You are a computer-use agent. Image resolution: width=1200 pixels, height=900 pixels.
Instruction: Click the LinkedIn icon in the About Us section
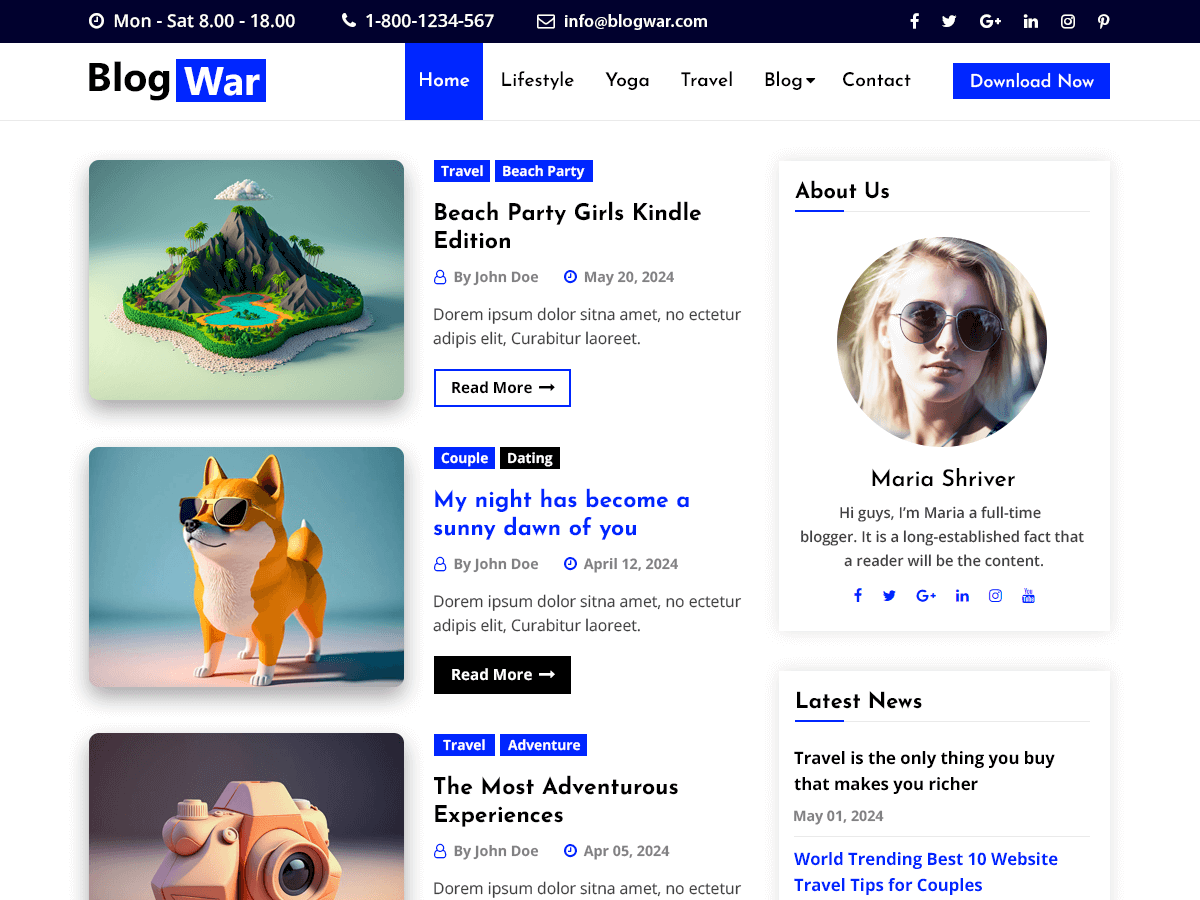pyautogui.click(x=962, y=595)
